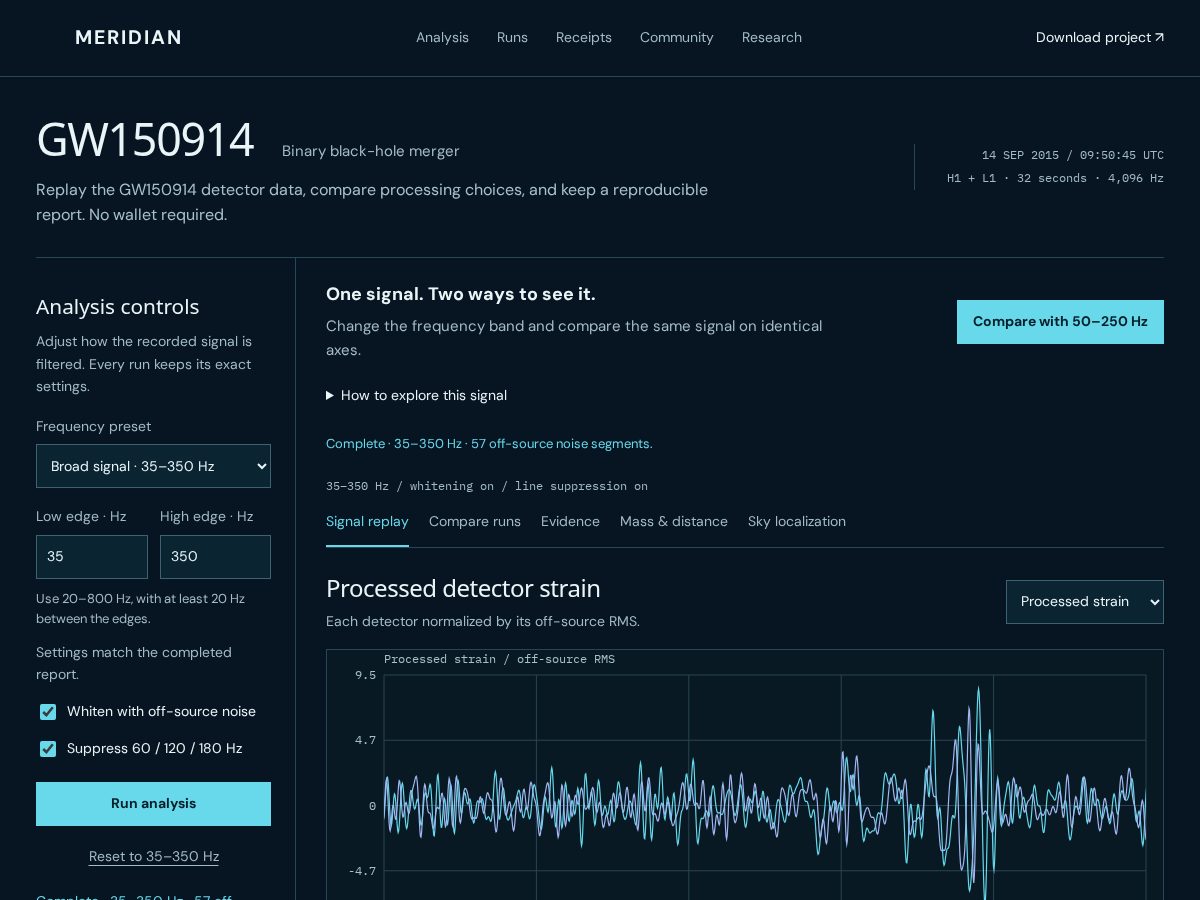Image resolution: width=1200 pixels, height=900 pixels.
Task: Click the Download project link
Action: point(1100,37)
